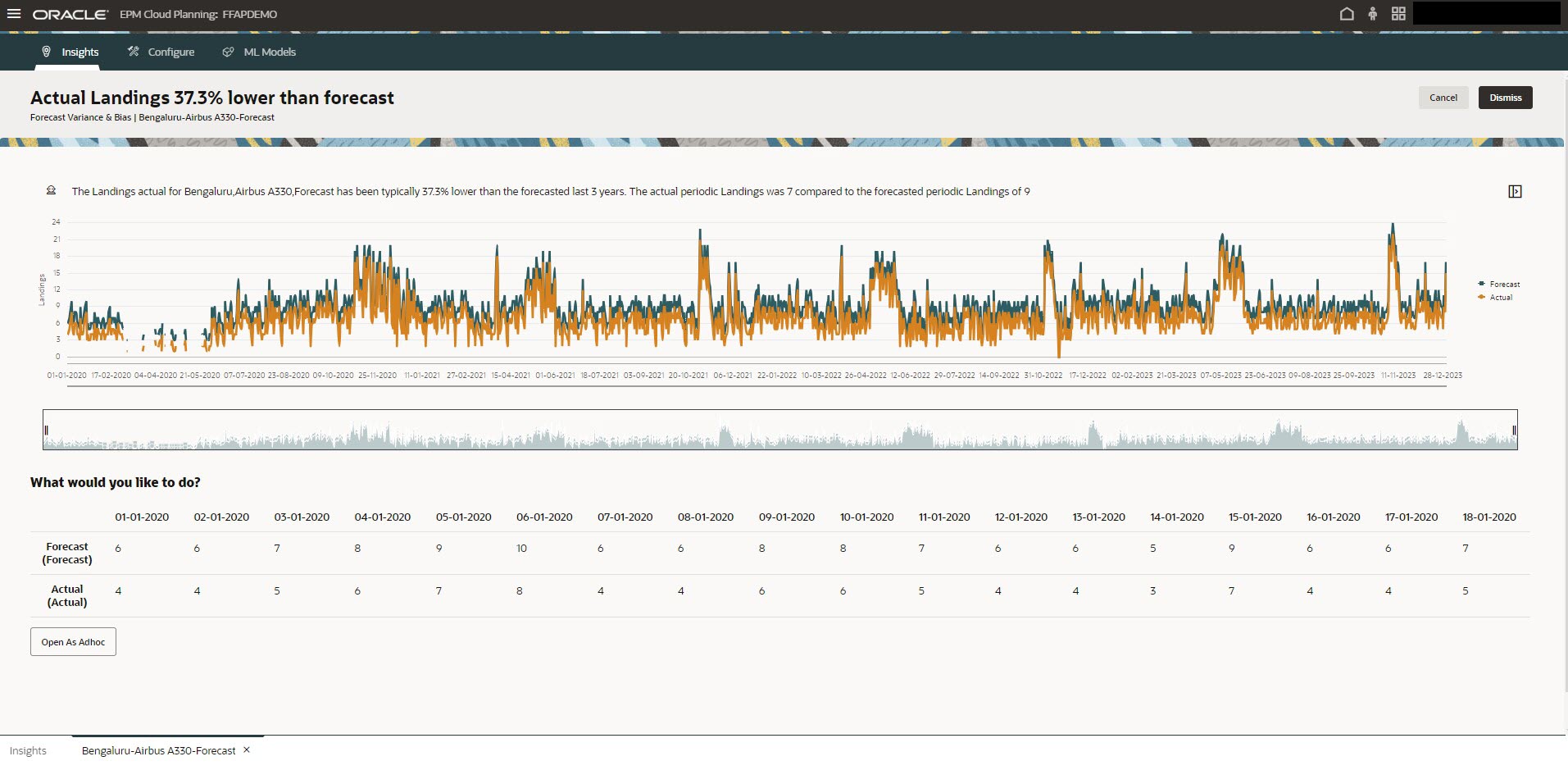The image size is (1568, 770).
Task: Click the 18-01-2020 column header
Action: pyautogui.click(x=1489, y=517)
